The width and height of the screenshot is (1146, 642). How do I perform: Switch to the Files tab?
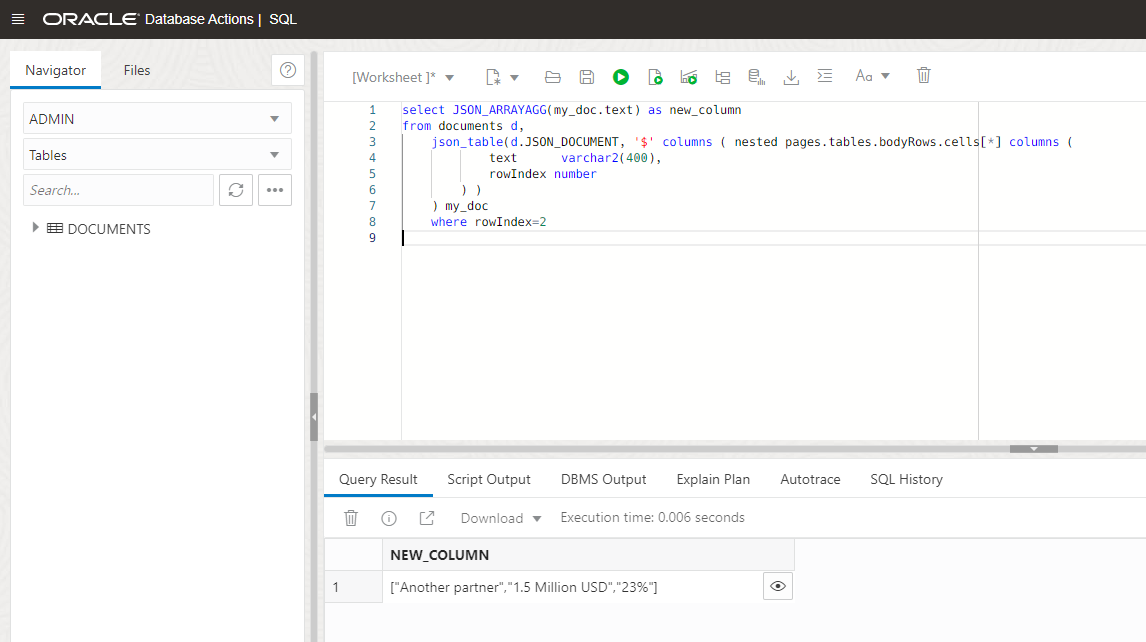point(137,70)
